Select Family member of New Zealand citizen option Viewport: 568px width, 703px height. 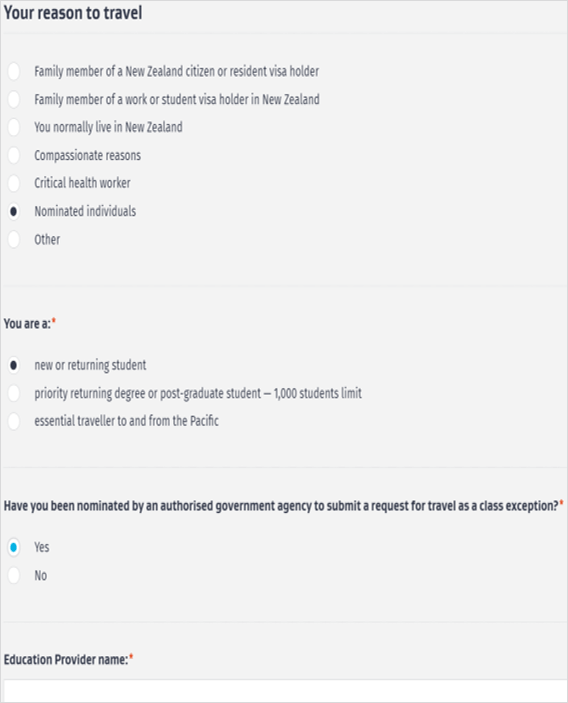[13, 71]
